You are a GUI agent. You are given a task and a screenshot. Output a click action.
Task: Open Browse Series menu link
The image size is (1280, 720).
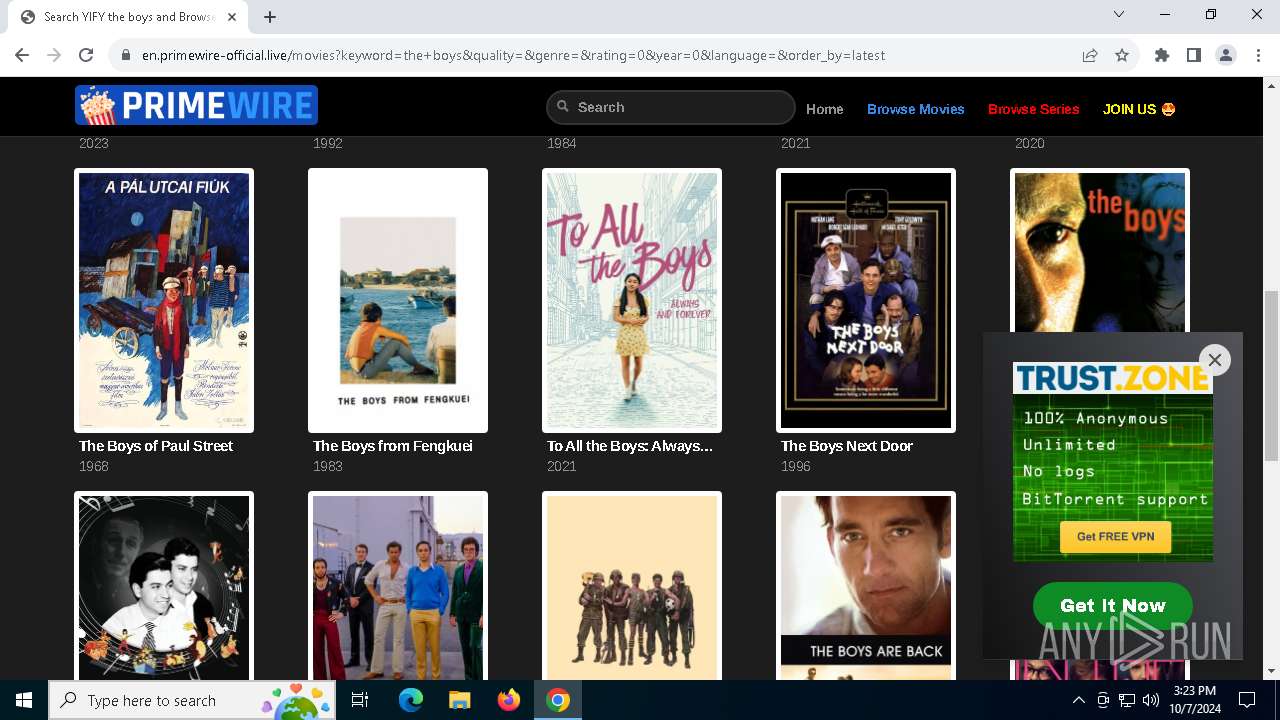coord(1034,109)
